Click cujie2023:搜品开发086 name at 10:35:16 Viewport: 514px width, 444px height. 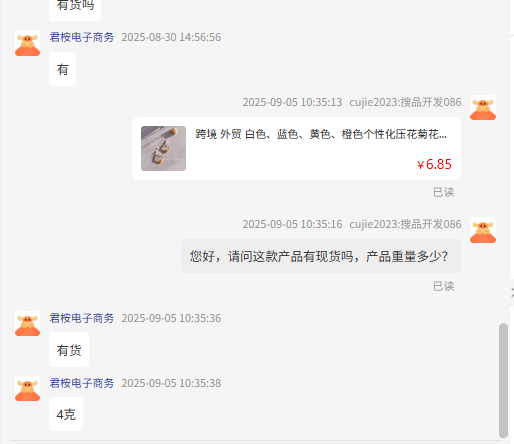tap(405, 224)
